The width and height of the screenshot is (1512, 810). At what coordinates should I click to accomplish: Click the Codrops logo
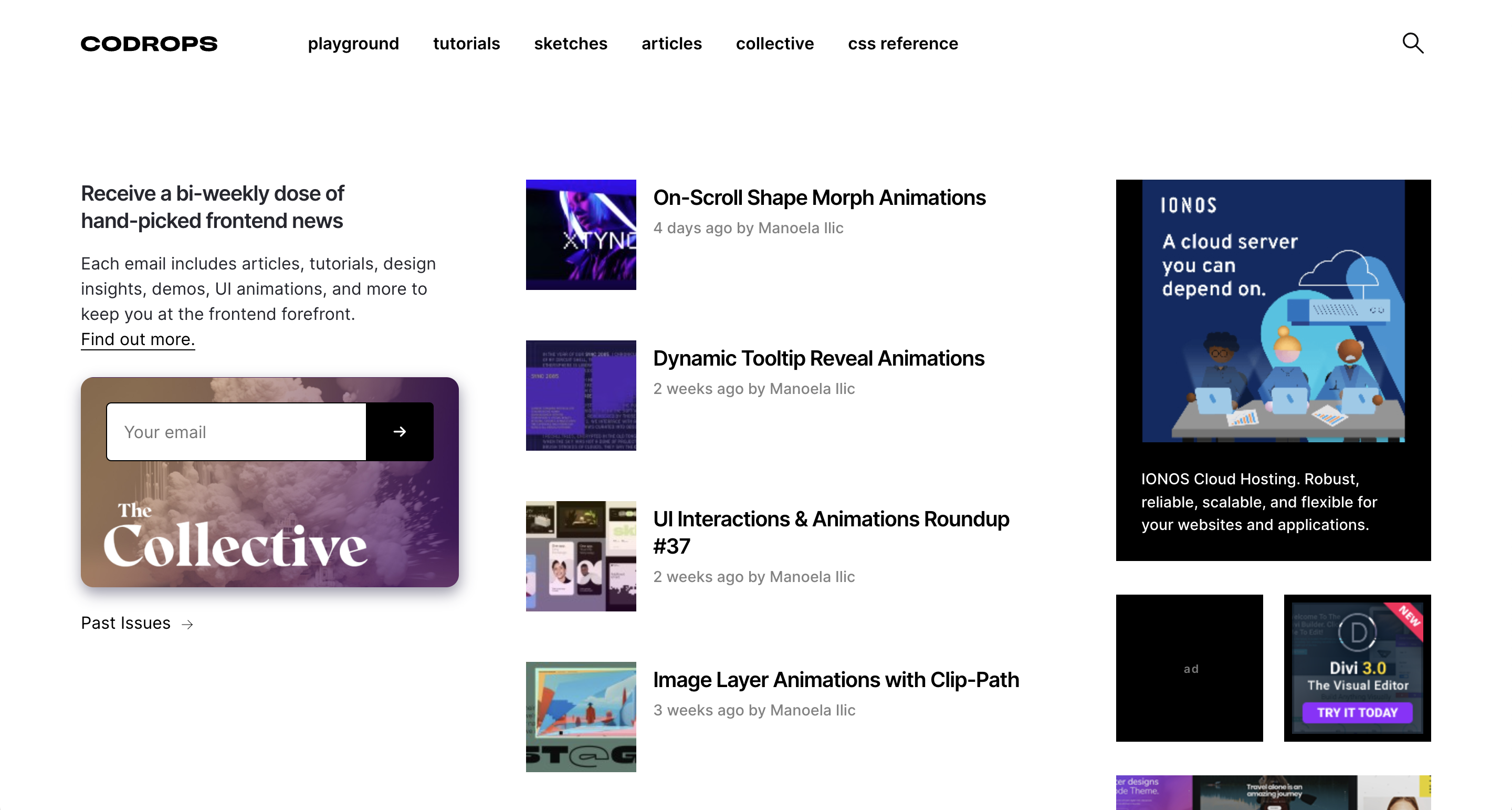coord(149,44)
